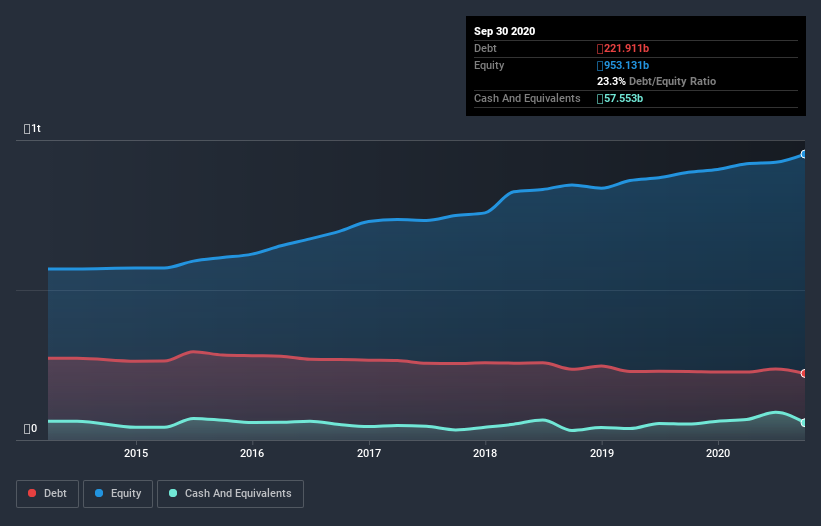Click the 0 y-axis label

(x=30, y=429)
